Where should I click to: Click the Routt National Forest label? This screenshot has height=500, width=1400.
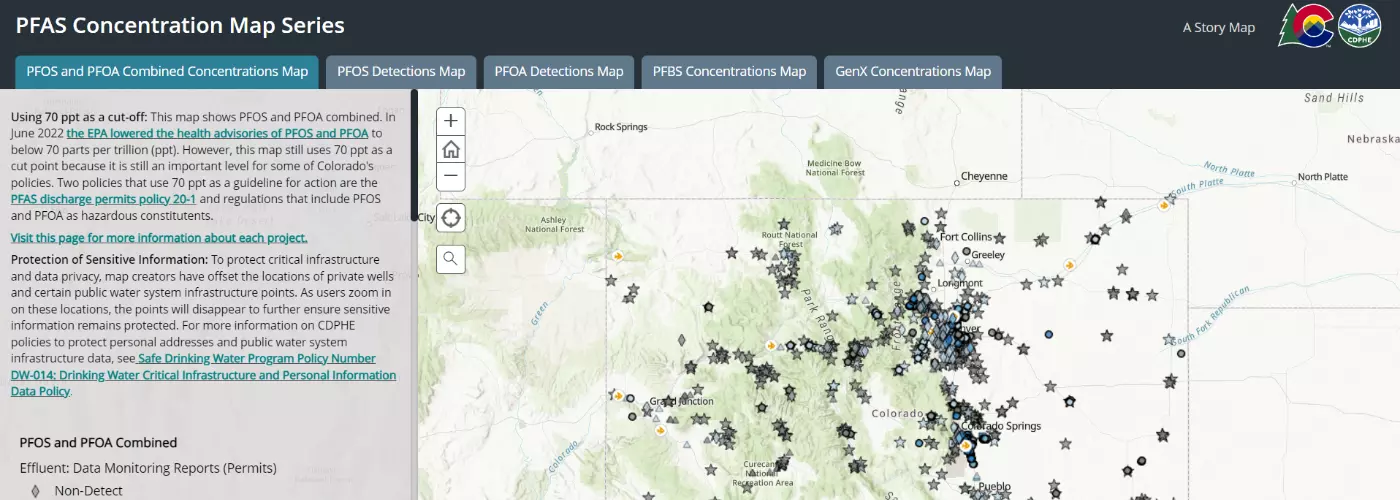point(790,240)
